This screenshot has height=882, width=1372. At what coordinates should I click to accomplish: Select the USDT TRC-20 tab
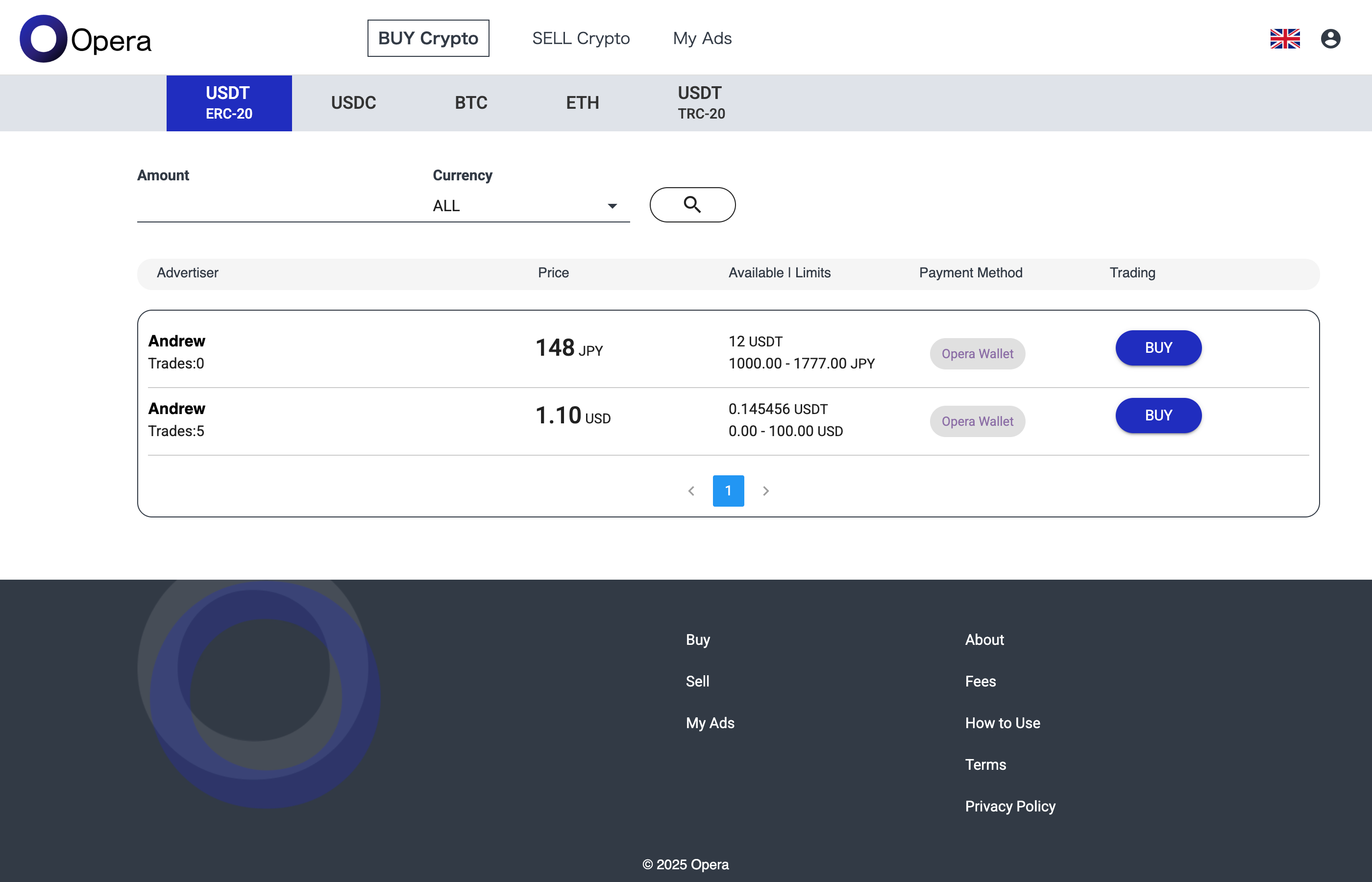coord(701,103)
